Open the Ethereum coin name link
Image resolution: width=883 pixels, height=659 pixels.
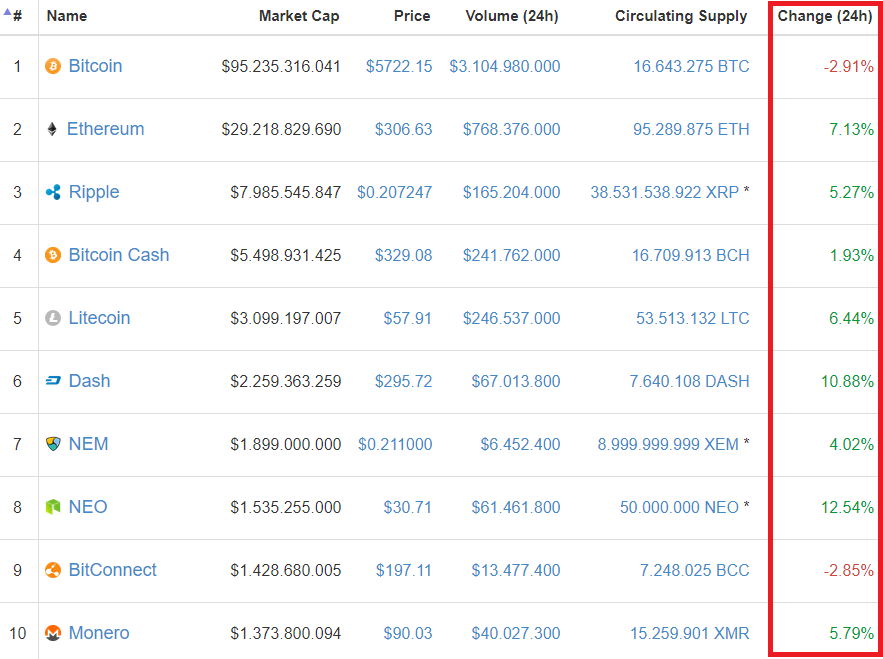coord(105,129)
